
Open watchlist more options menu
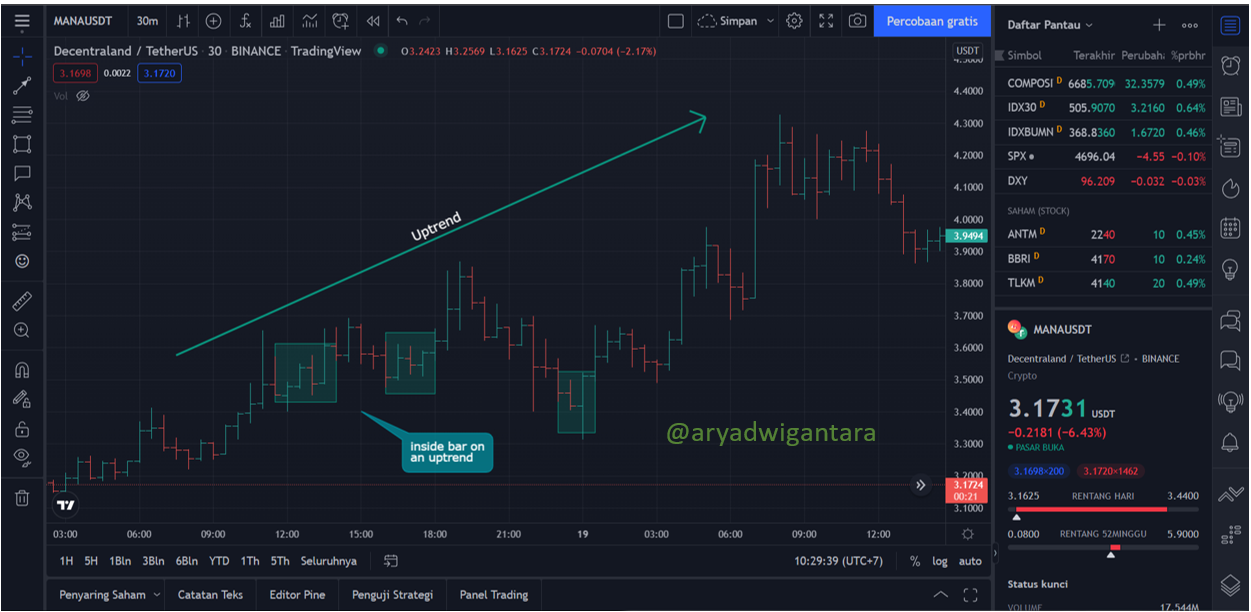(1189, 24)
